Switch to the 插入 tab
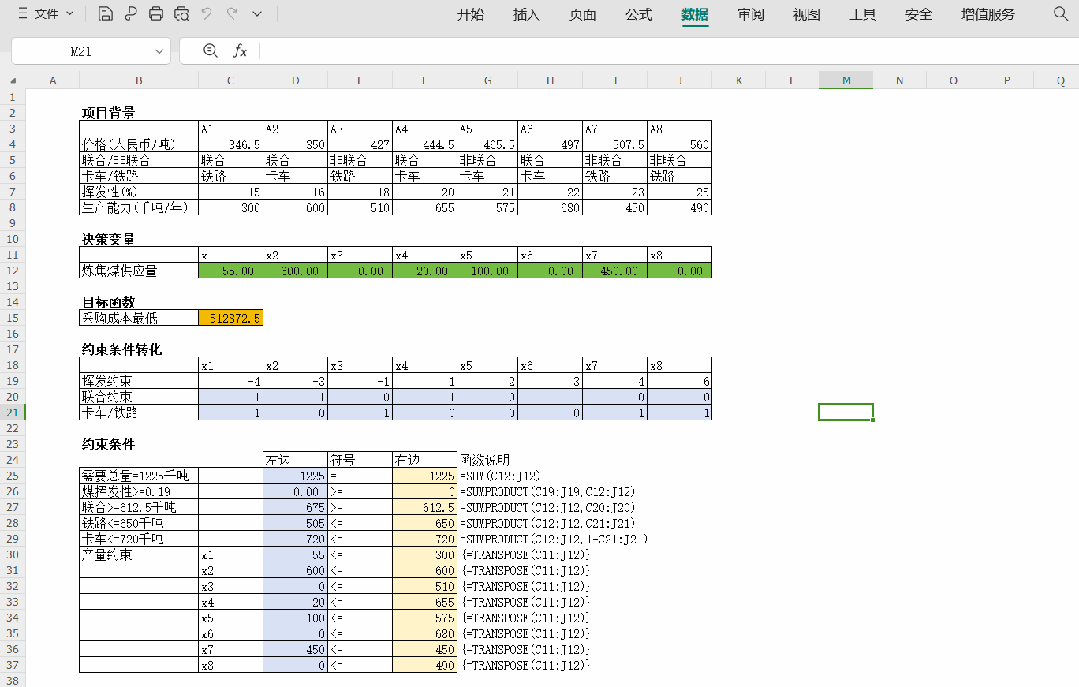The width and height of the screenshot is (1079, 687). click(x=526, y=14)
